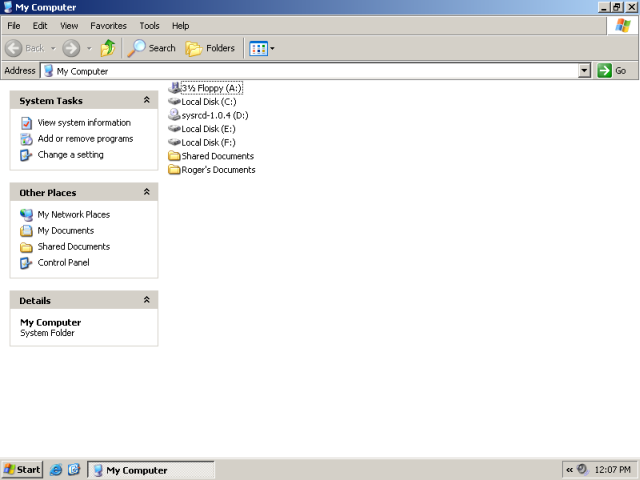Select the 3½ Floppy (A:) drive icon
The height and width of the screenshot is (480, 640).
click(174, 88)
